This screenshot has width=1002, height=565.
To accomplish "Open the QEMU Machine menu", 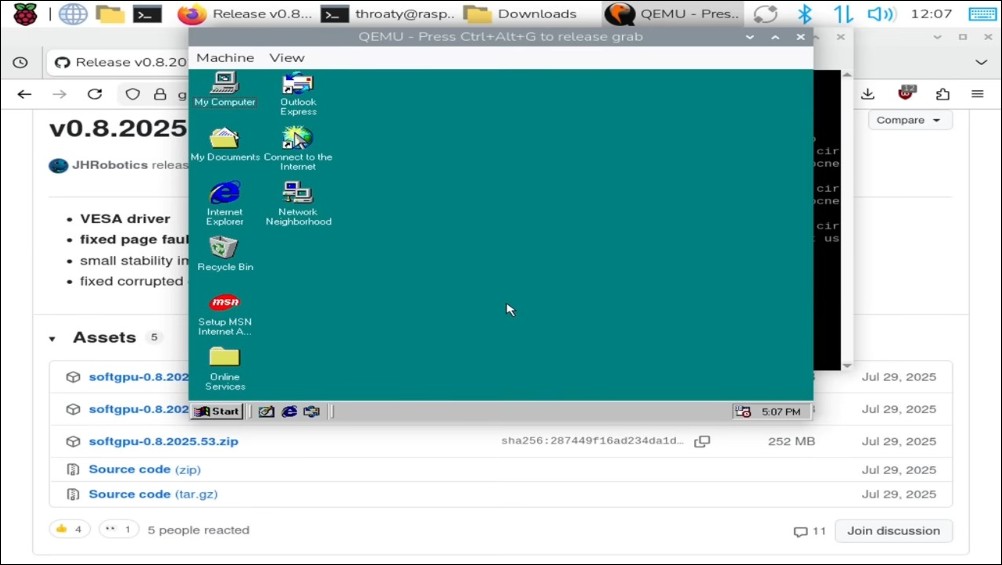I will 225,58.
